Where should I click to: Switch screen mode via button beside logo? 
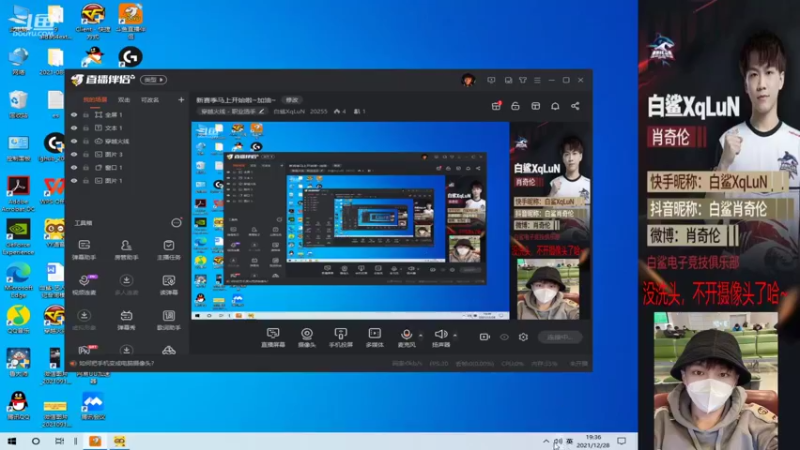(154, 80)
